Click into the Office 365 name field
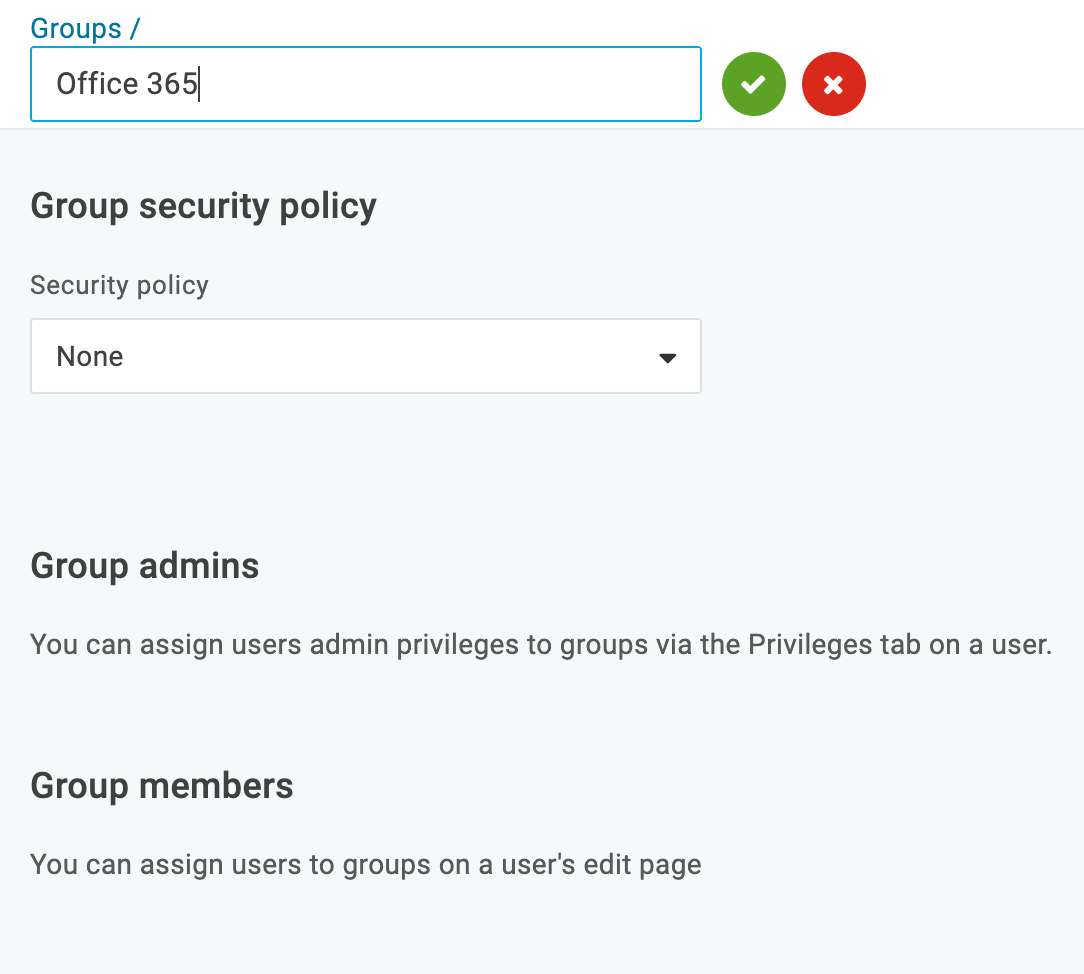1084x974 pixels. (366, 84)
